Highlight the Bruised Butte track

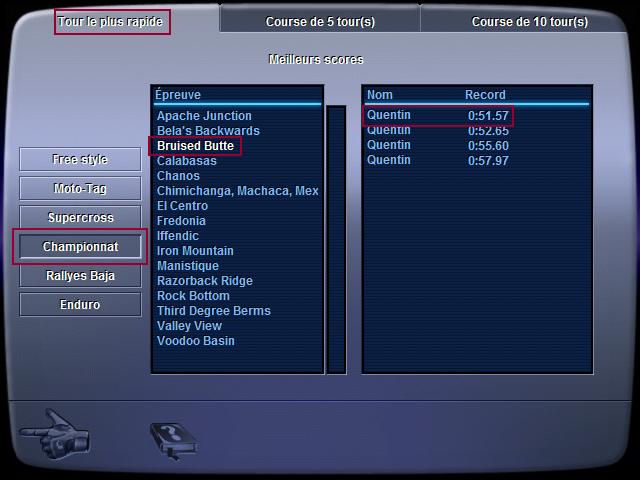196,146
